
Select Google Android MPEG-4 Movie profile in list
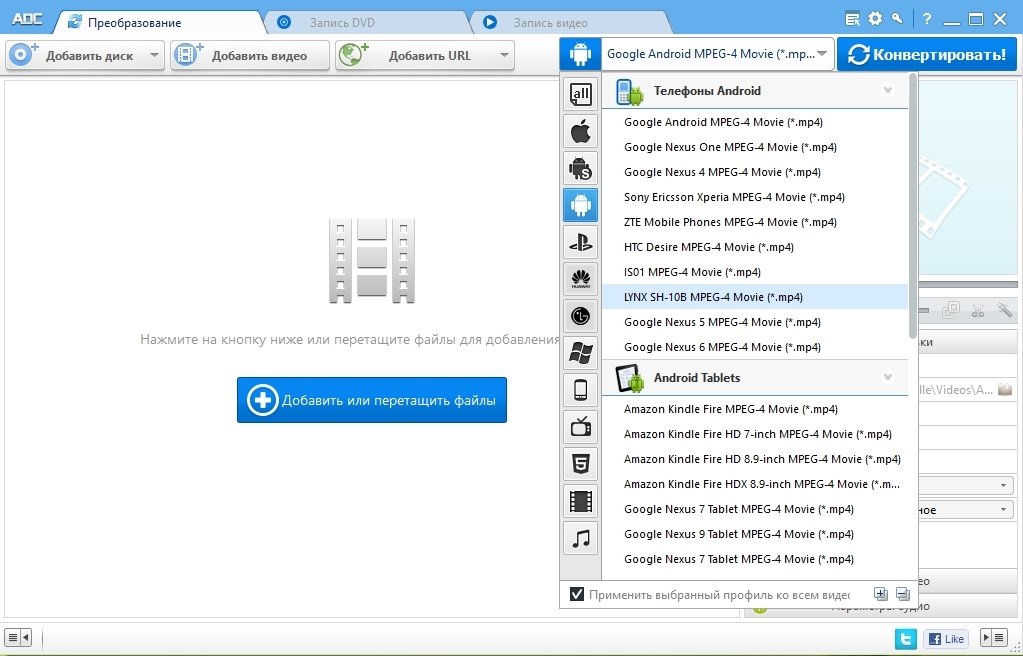coord(755,122)
